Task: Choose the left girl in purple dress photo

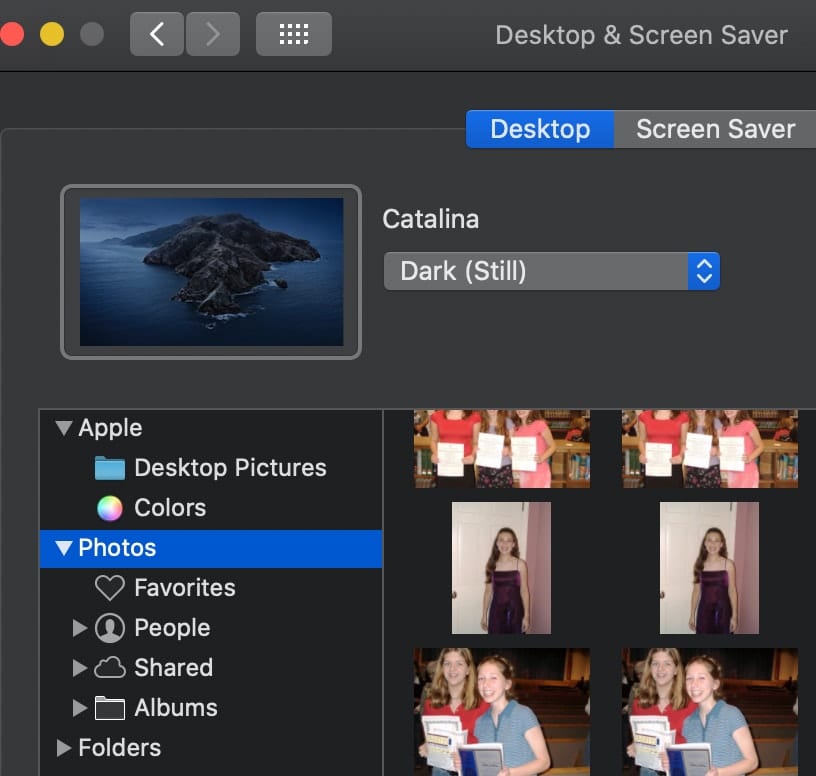Action: [x=501, y=568]
